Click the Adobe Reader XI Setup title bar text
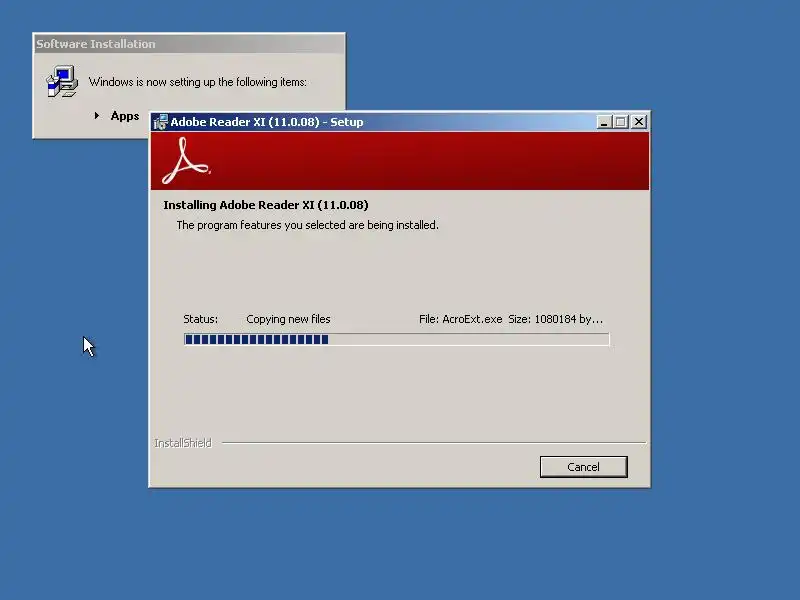This screenshot has width=800, height=600. tap(267, 122)
